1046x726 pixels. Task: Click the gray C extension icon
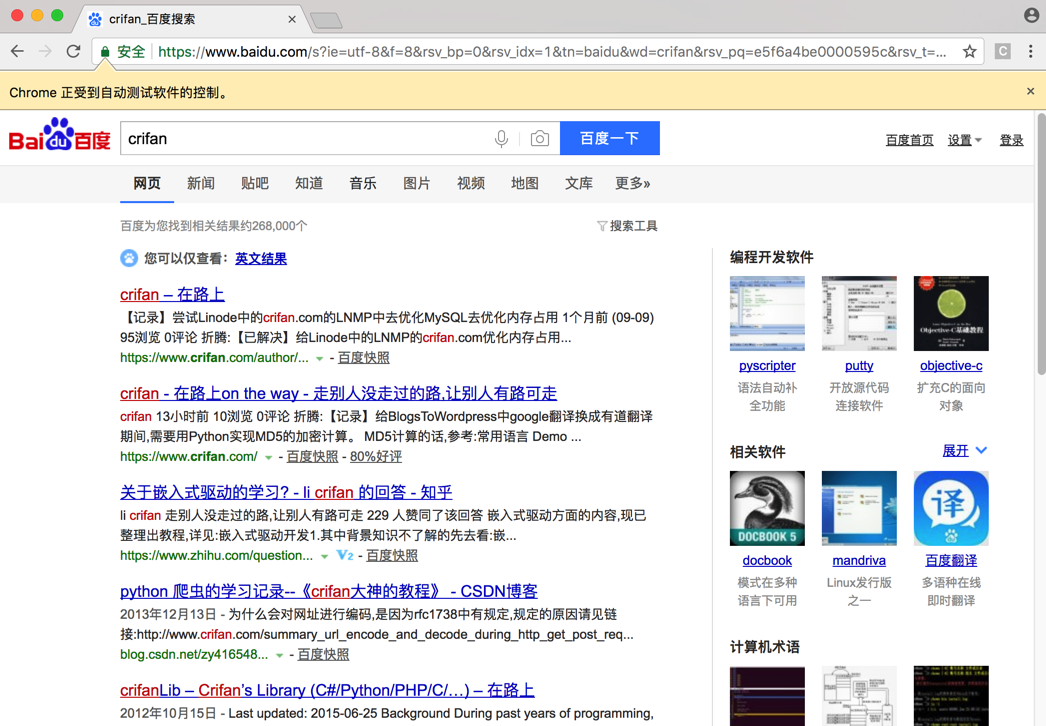(x=1003, y=51)
